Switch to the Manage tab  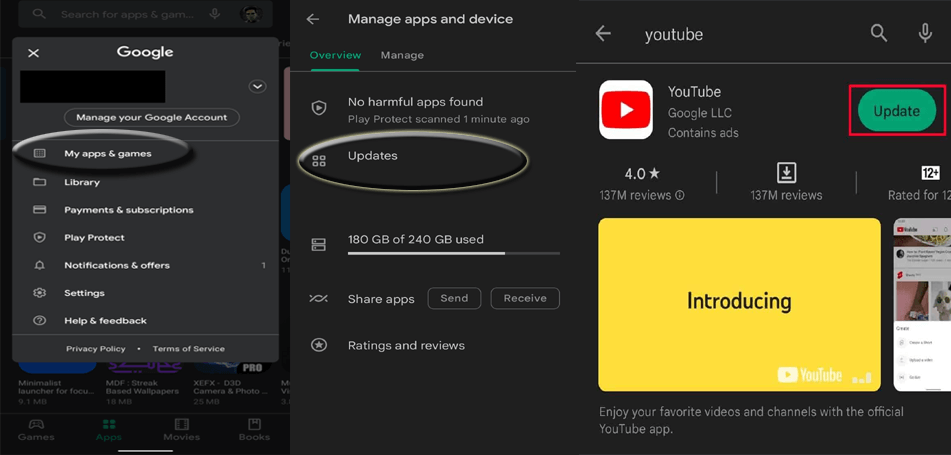point(402,55)
